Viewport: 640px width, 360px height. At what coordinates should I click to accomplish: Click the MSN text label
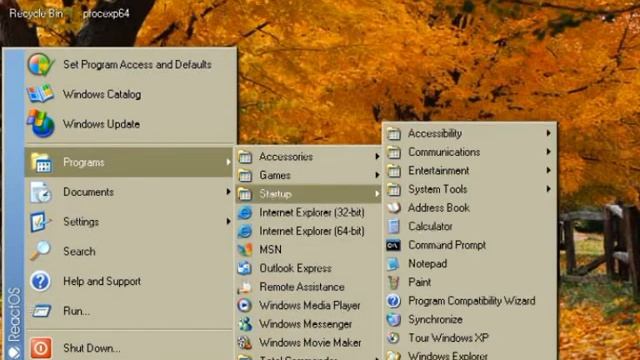tap(270, 250)
